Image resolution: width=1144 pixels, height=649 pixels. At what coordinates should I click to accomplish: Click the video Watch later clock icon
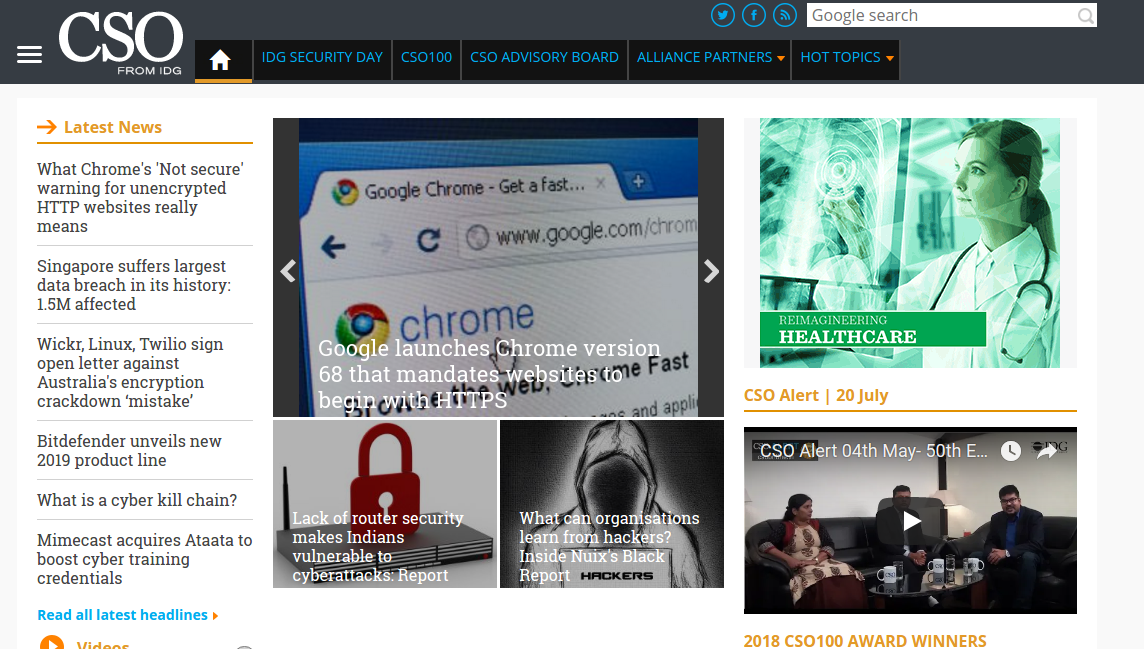point(1010,451)
